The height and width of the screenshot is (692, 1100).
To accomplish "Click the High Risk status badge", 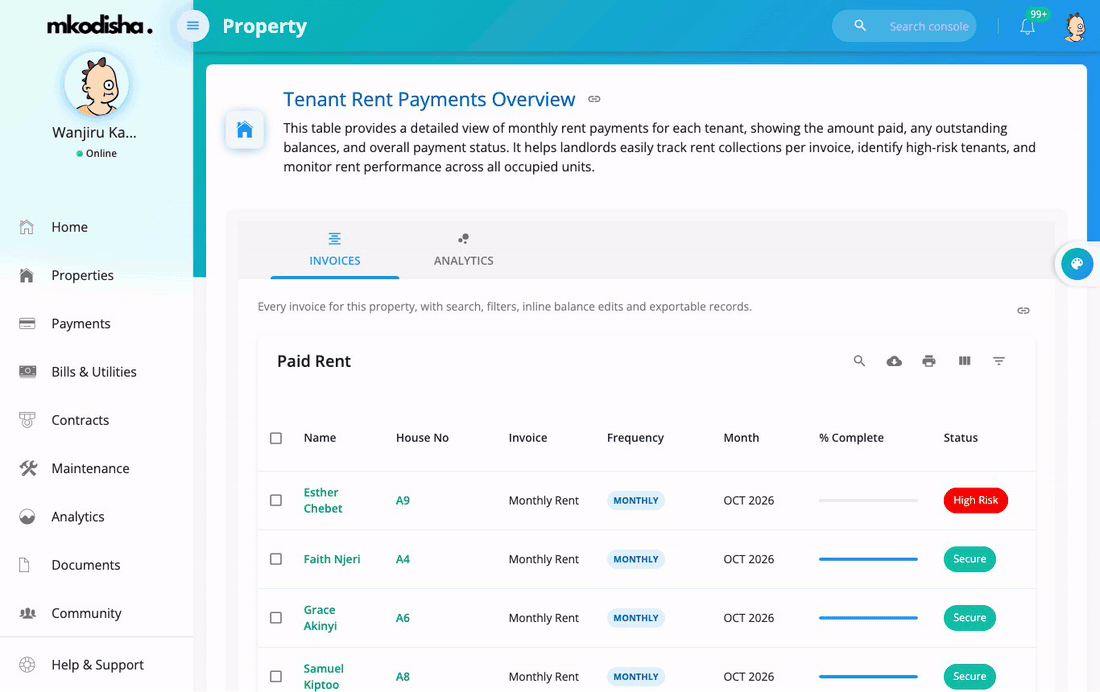I will (975, 500).
